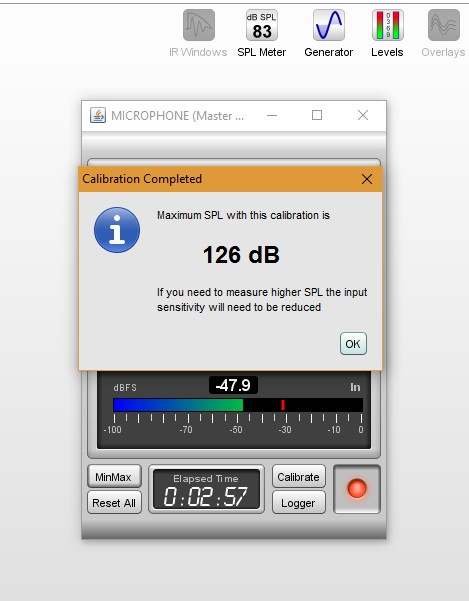Maximize the MICROPHONE window
This screenshot has width=469, height=601.
(317, 115)
